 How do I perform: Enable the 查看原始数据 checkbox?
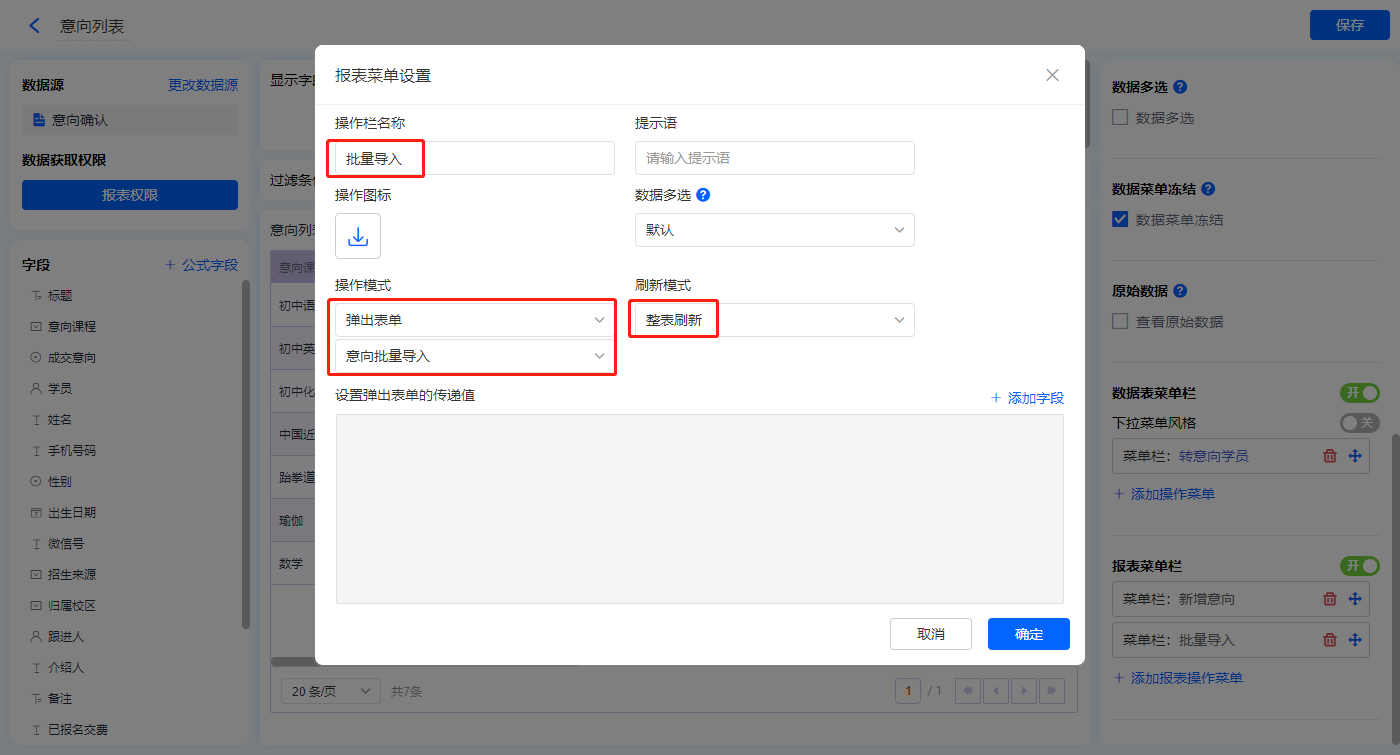[1121, 322]
